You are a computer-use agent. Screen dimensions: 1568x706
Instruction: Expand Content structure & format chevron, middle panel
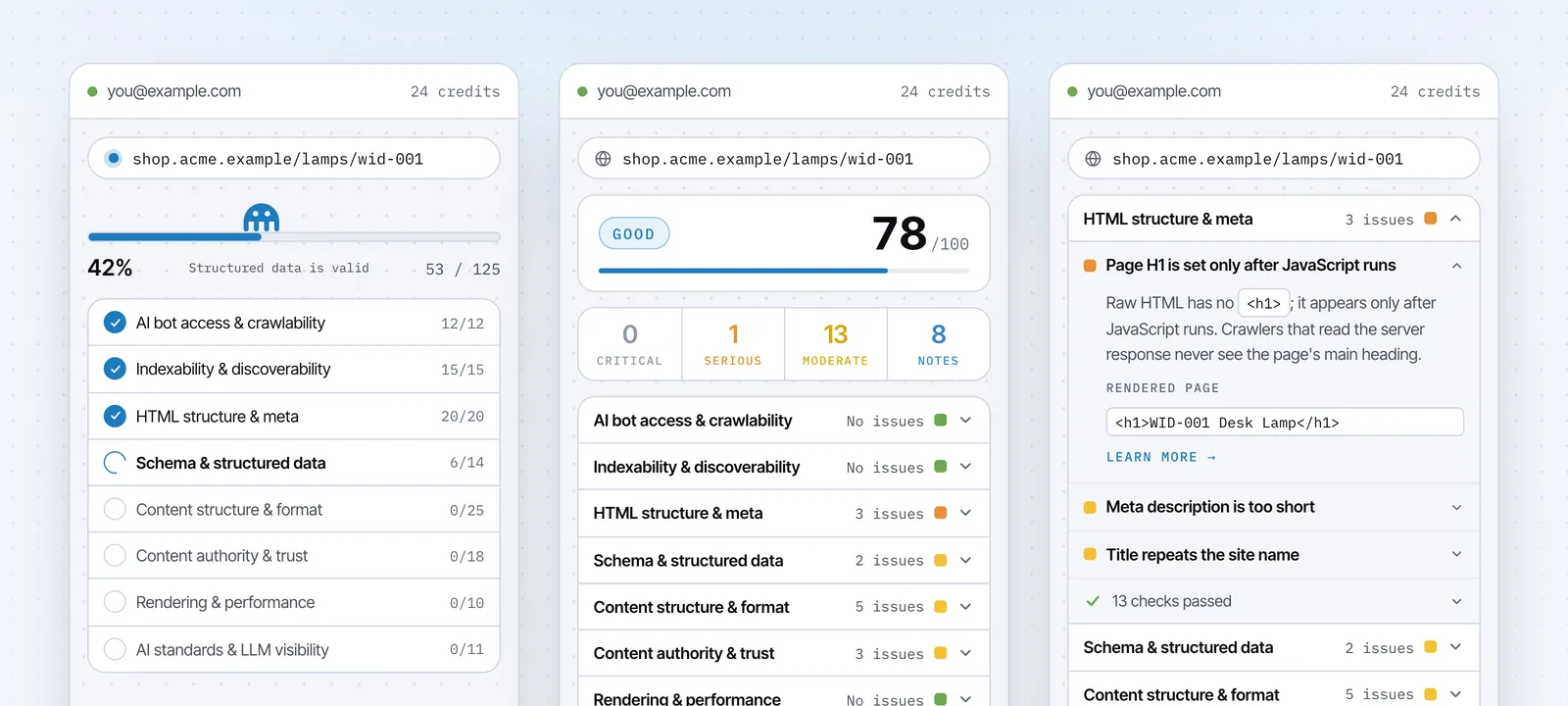[x=965, y=606]
